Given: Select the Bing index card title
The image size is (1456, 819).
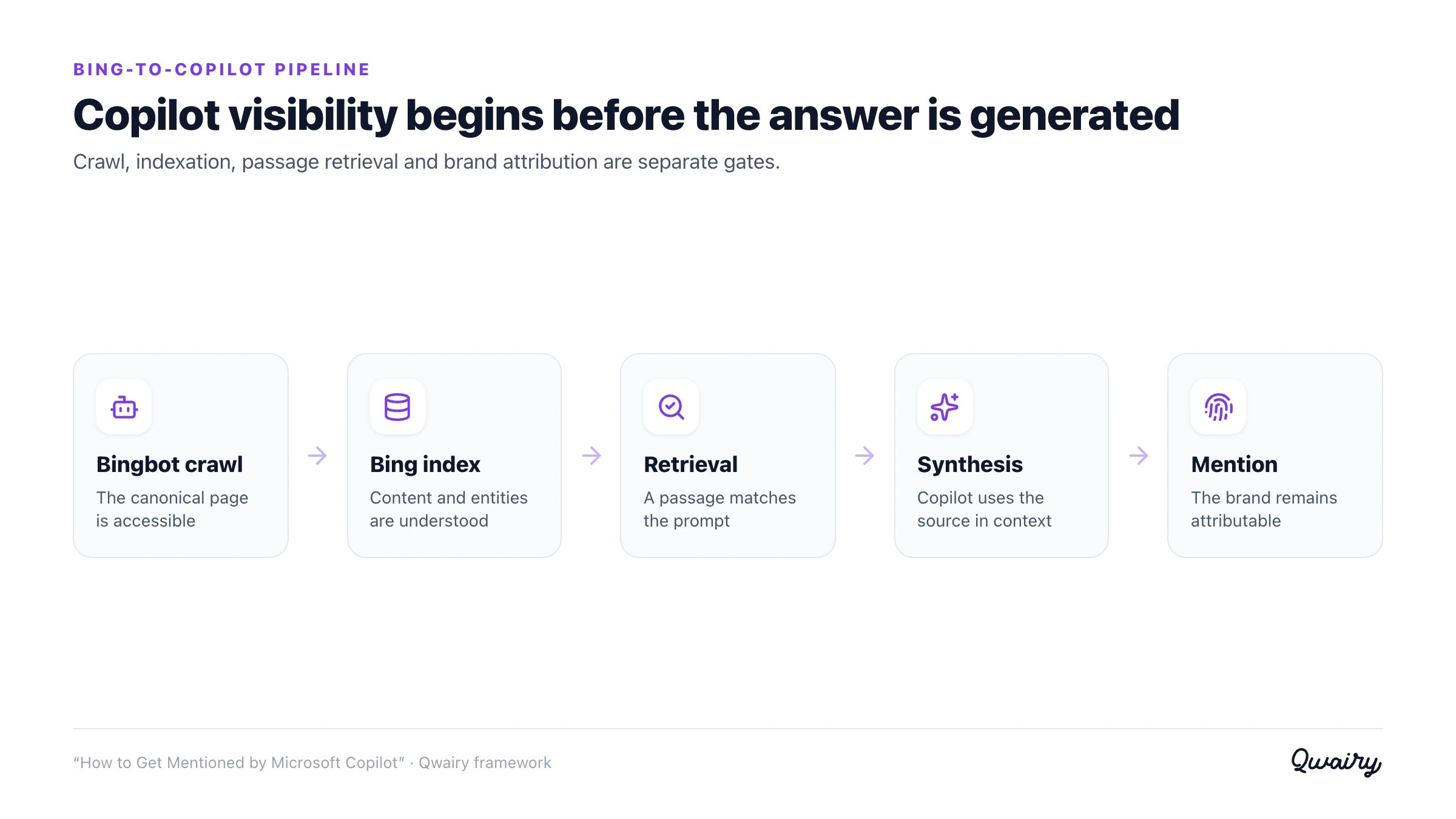Looking at the screenshot, I should tap(425, 464).
